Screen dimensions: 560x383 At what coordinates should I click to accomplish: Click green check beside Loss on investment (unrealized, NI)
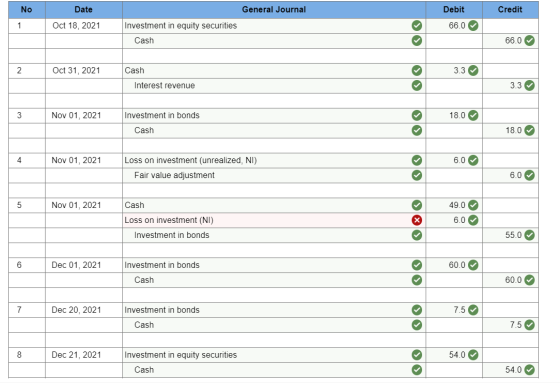[x=416, y=160]
